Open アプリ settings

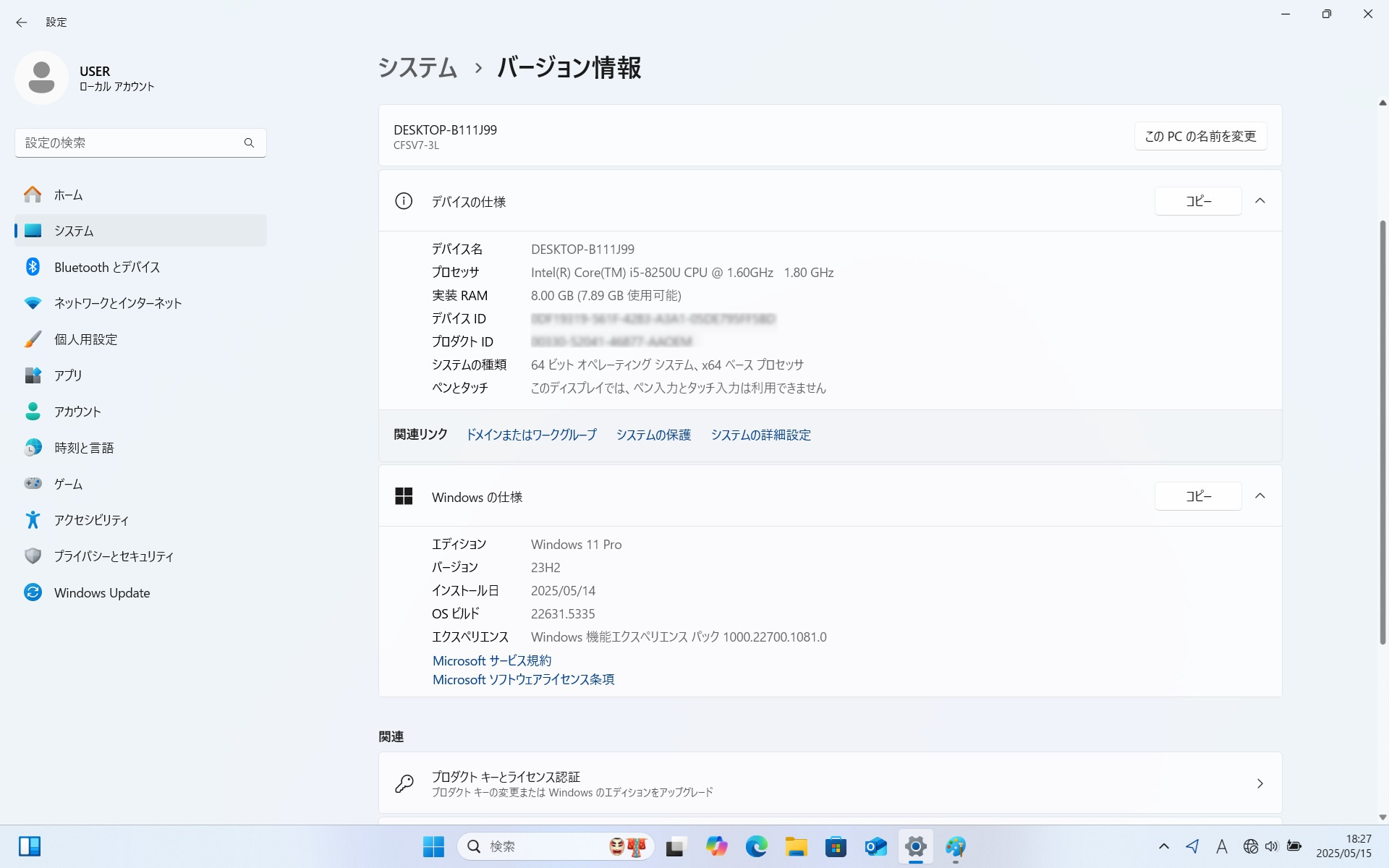(140, 375)
